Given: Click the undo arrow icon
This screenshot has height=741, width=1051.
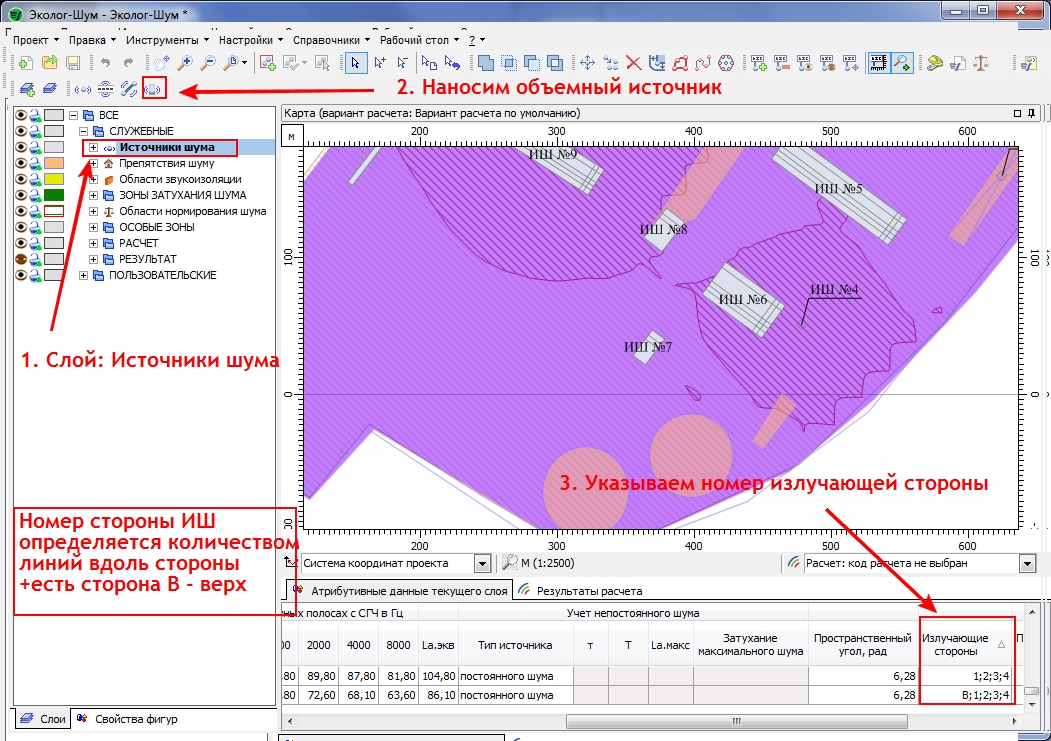Looking at the screenshot, I should coord(106,63).
